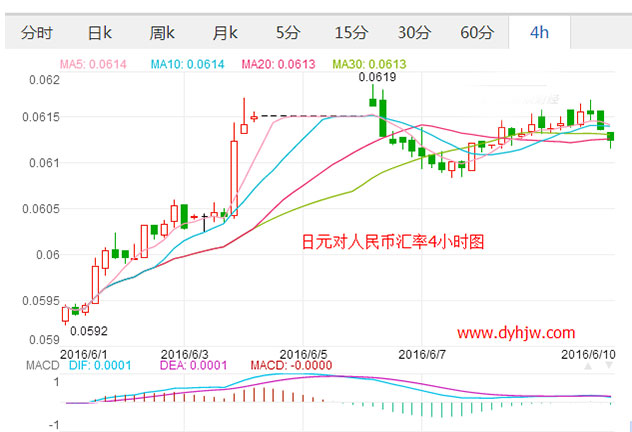Click the 日元对人民币汇率4小时图 title text

point(393,242)
